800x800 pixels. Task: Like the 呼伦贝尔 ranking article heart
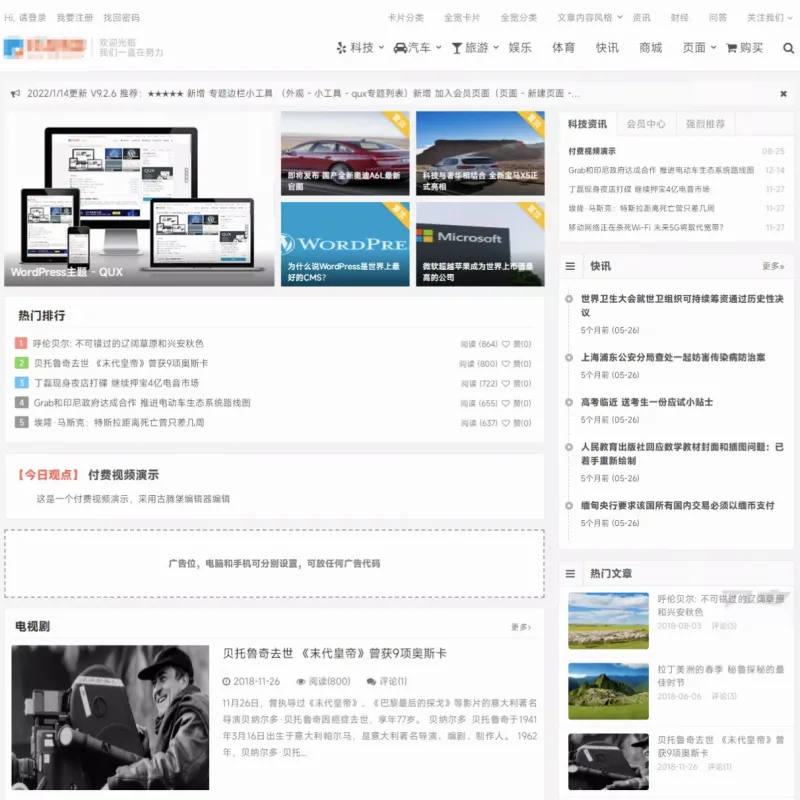tap(506, 344)
